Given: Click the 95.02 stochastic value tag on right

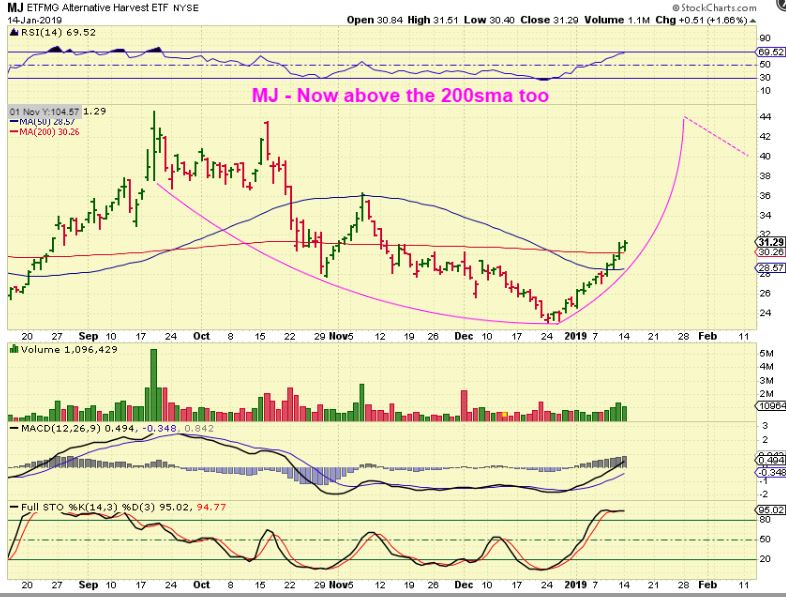Looking at the screenshot, I should (771, 510).
